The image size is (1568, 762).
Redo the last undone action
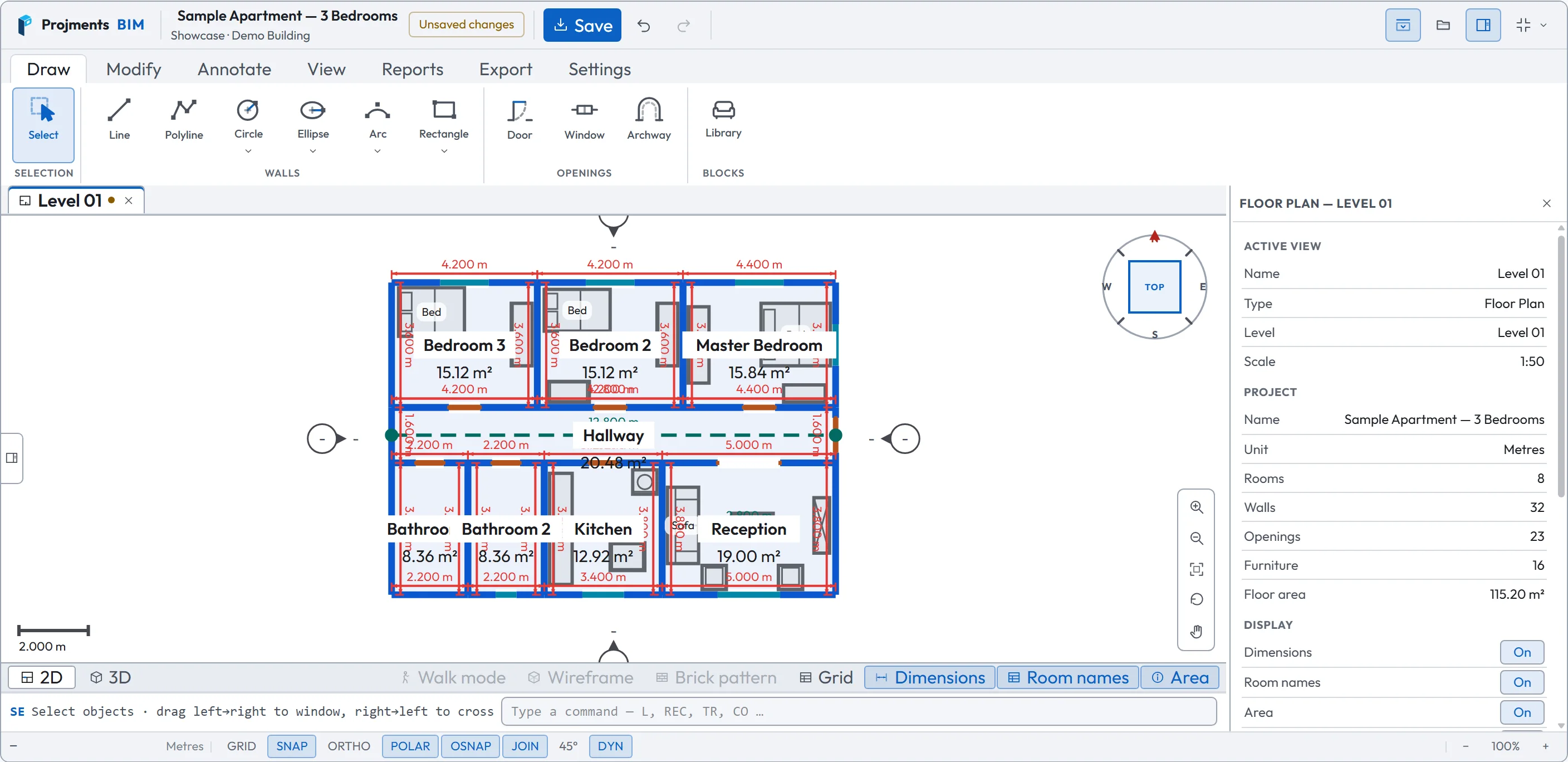click(684, 26)
